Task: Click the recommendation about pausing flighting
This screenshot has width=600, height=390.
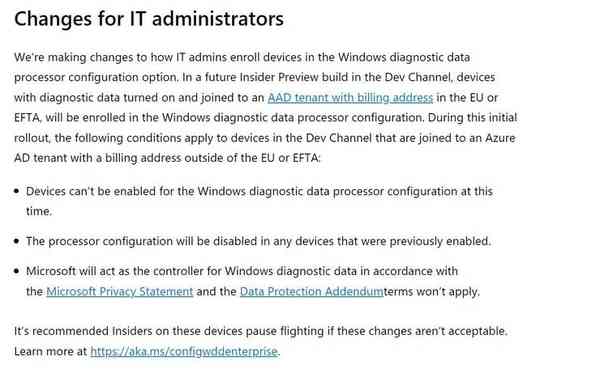Action: click(261, 331)
